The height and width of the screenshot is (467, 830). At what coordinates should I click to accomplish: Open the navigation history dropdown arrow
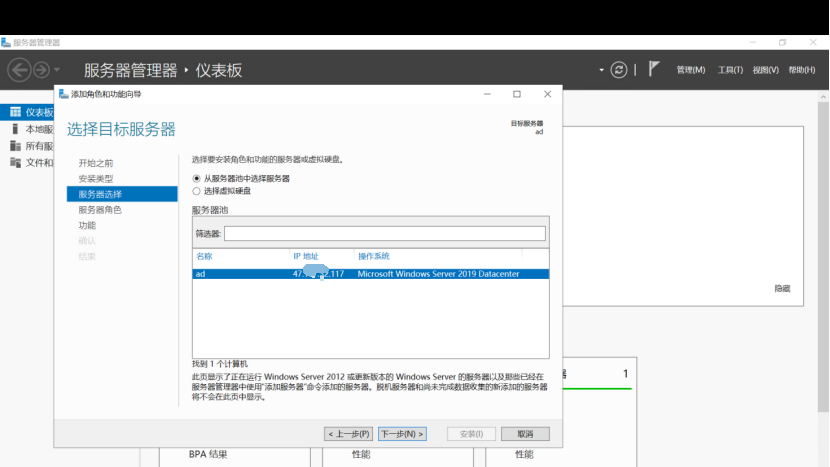[57, 70]
